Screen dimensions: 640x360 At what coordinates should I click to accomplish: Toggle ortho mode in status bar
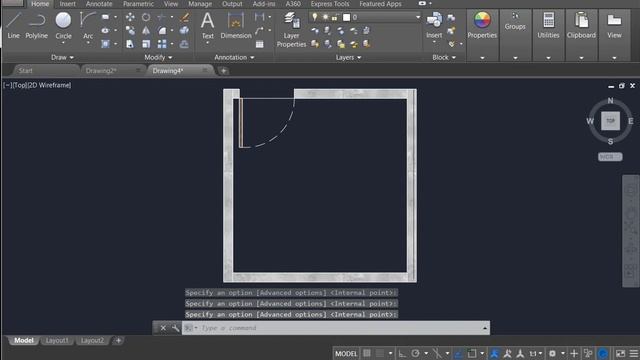click(402, 353)
